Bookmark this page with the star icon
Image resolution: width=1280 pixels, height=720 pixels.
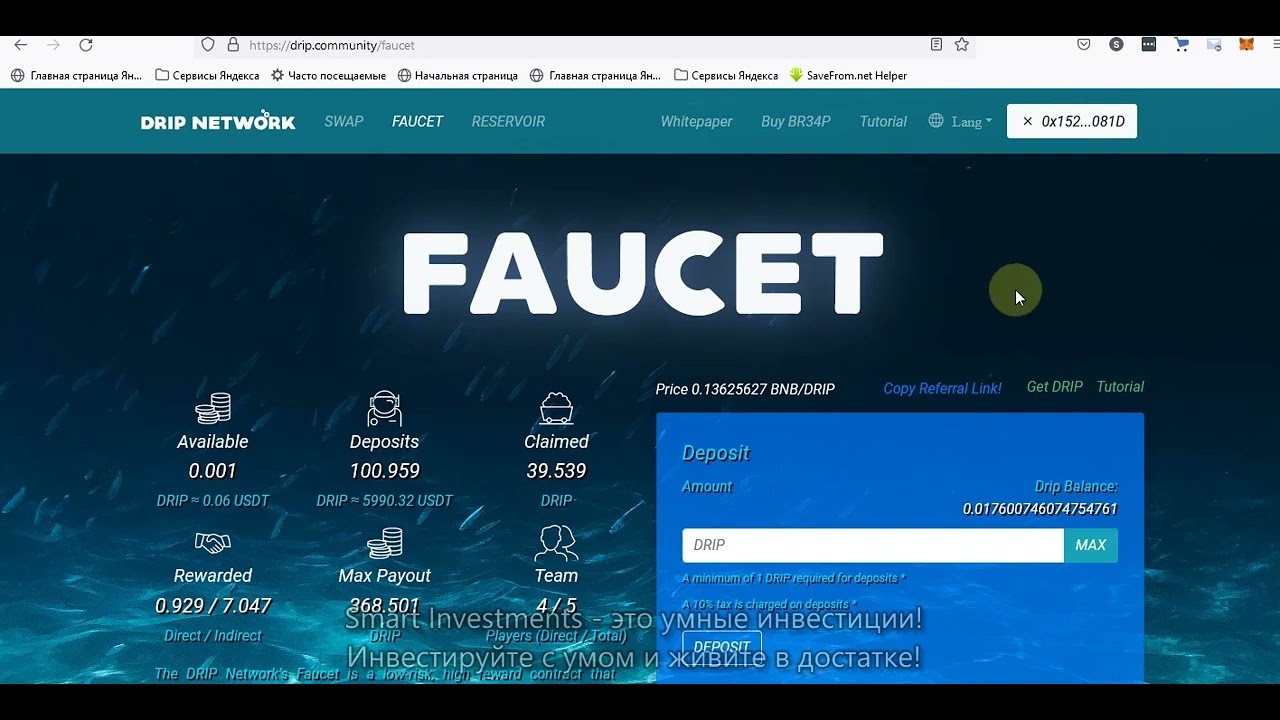(962, 45)
